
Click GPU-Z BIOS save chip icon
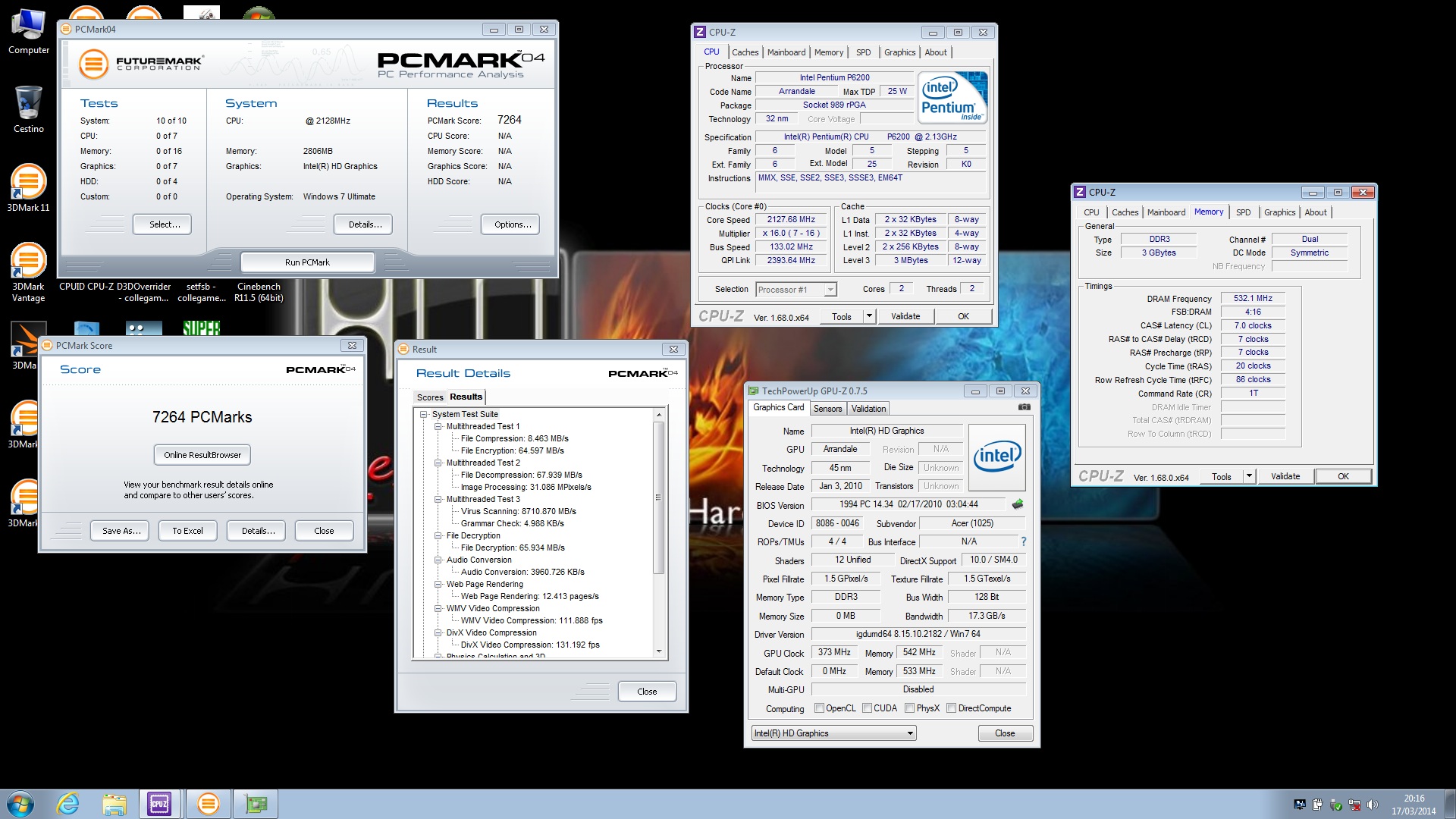(1018, 504)
